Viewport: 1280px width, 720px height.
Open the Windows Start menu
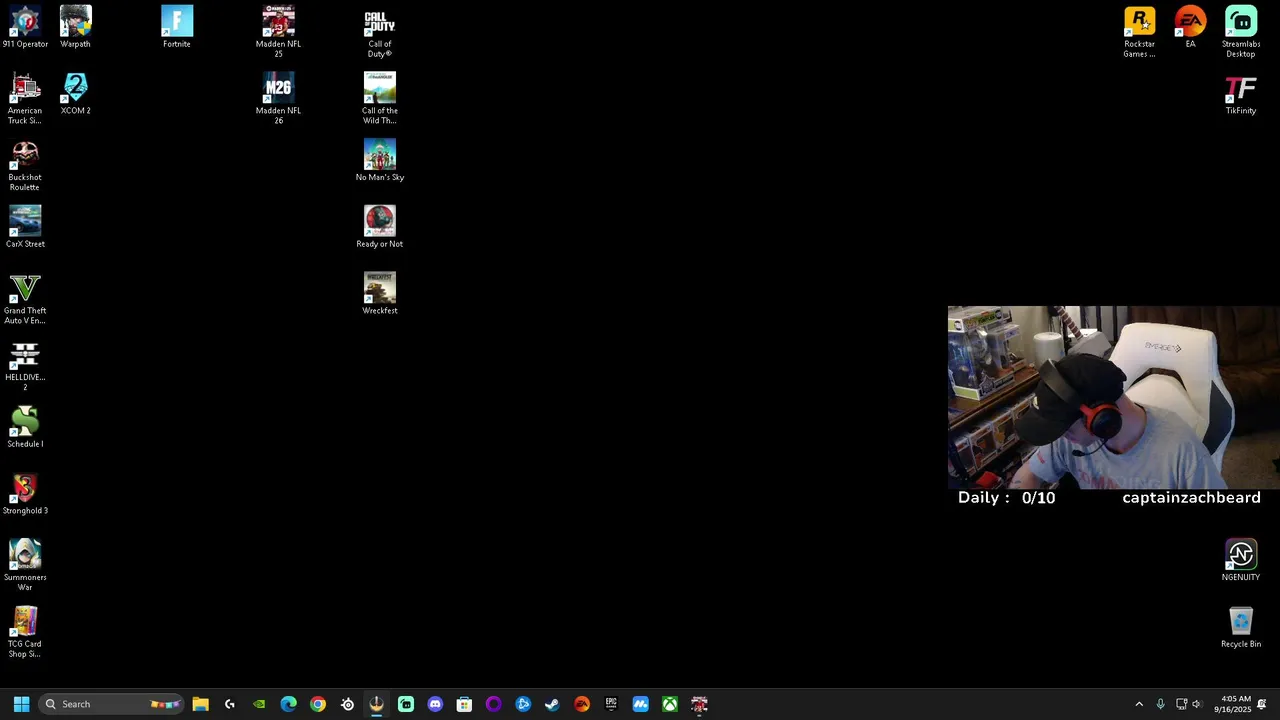21,704
